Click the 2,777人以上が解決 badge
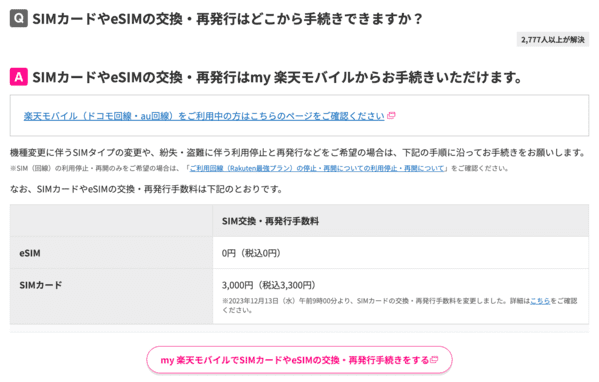599x382 pixels. point(553,40)
